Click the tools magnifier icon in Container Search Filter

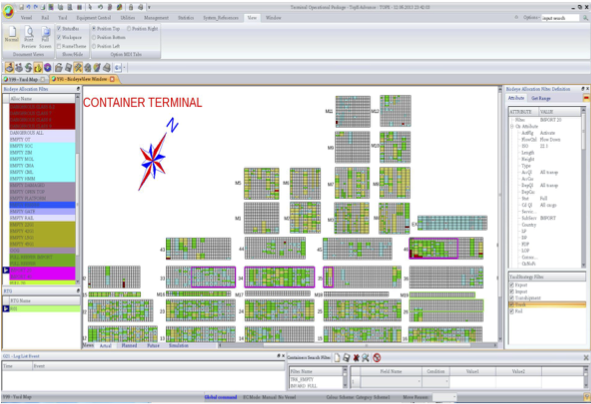click(365, 358)
